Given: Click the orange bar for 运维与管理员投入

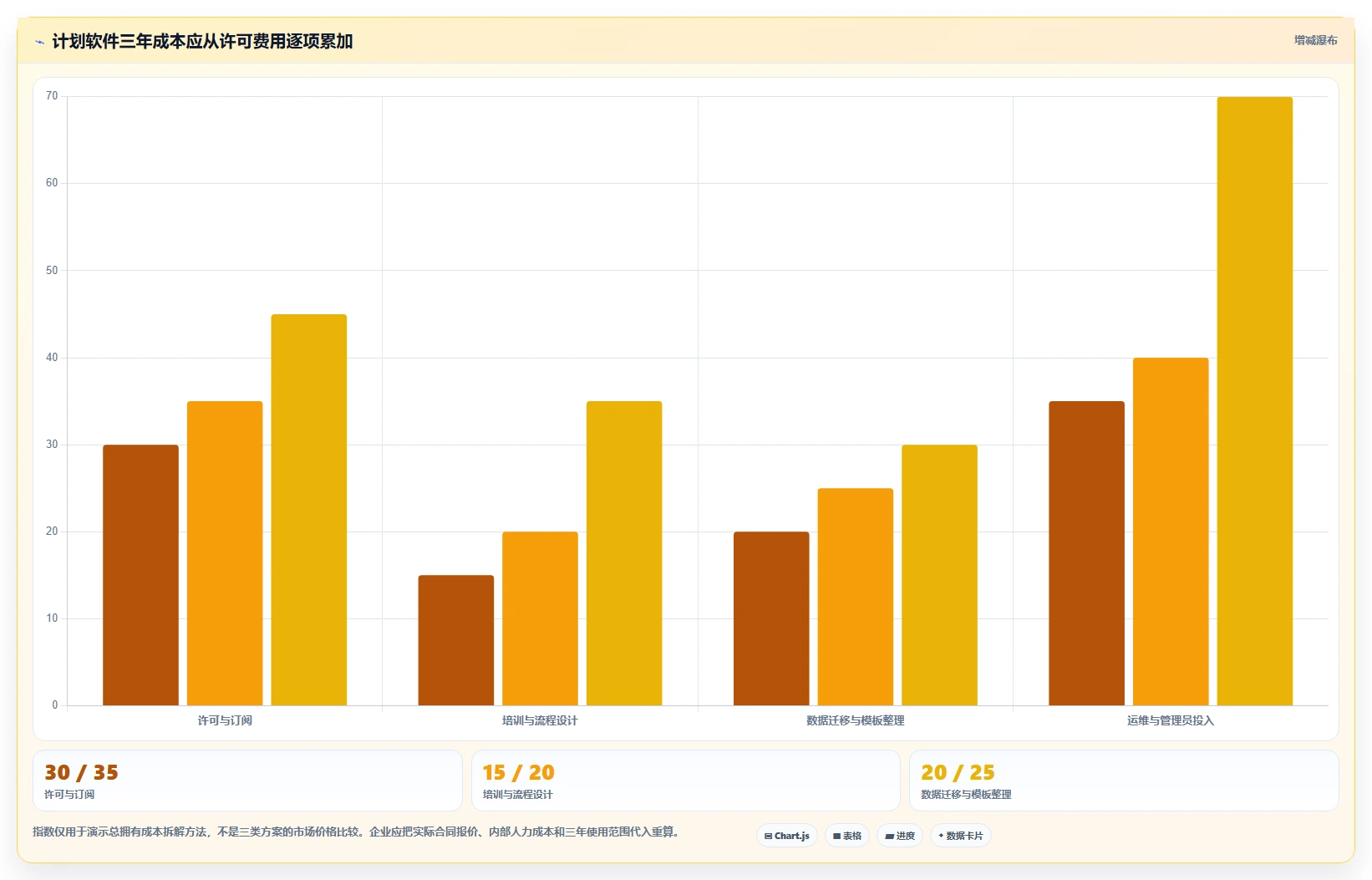Looking at the screenshot, I should point(1171,532).
